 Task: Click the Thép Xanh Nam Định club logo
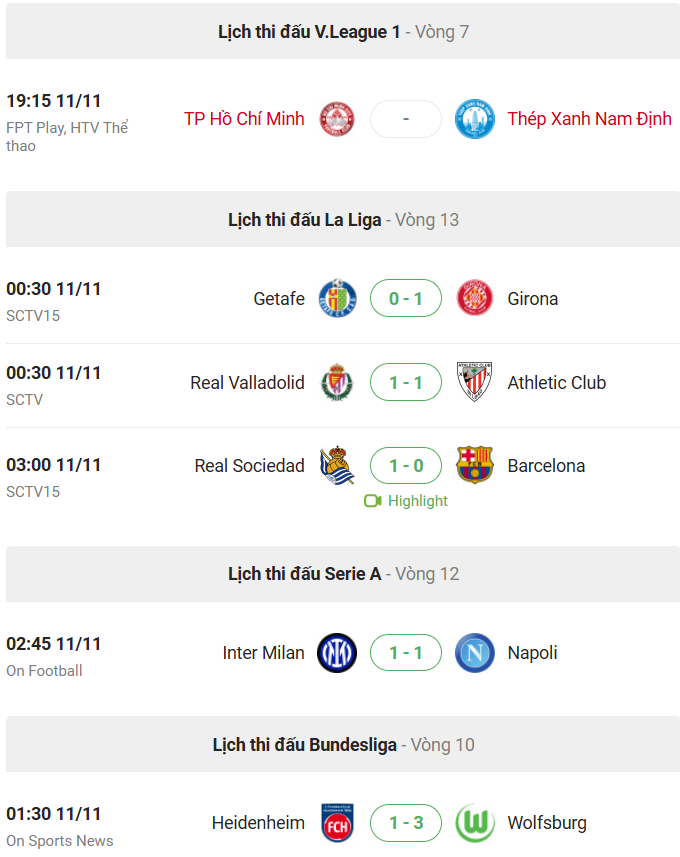click(x=474, y=119)
